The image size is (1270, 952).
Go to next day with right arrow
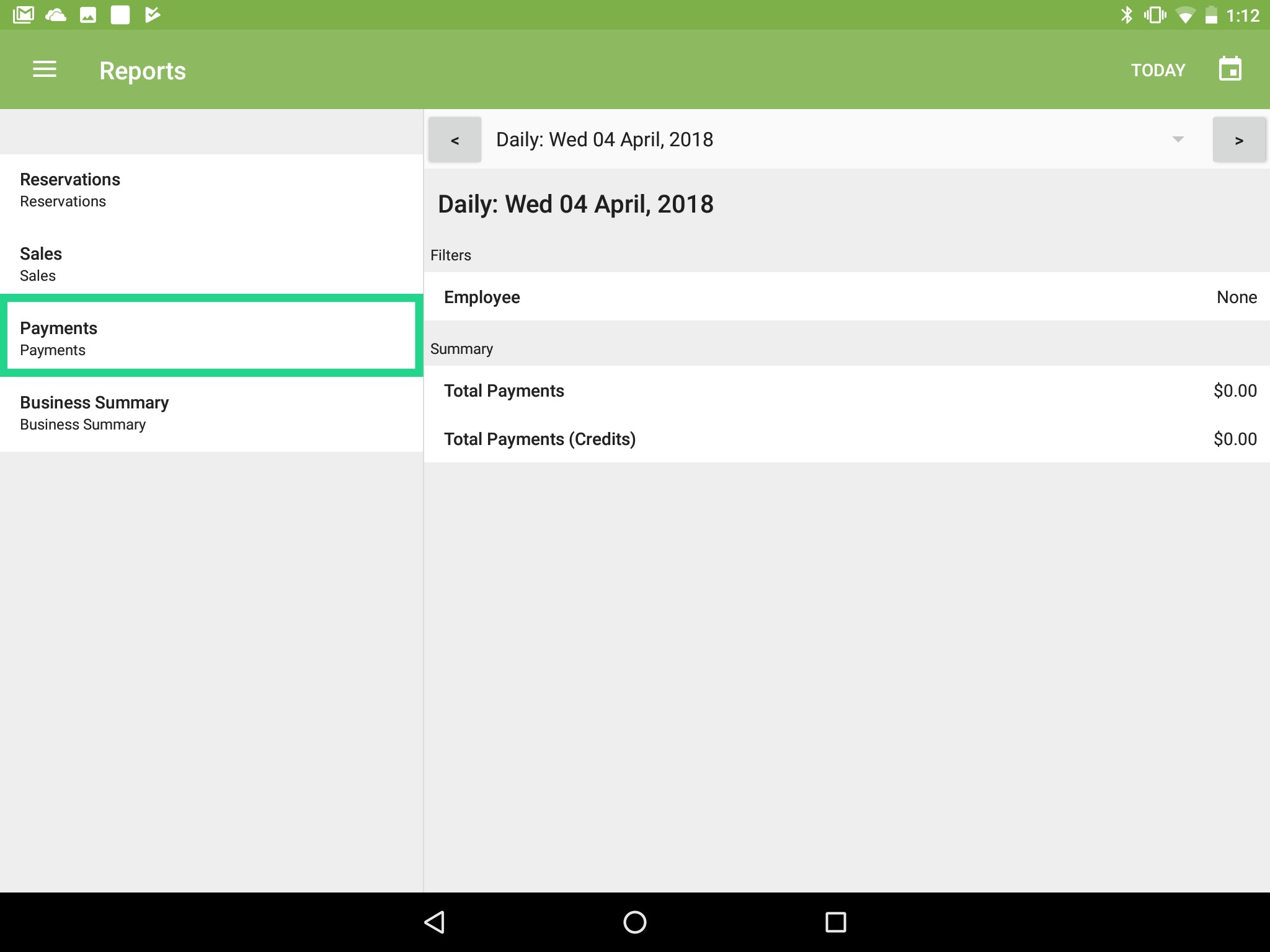click(1238, 140)
